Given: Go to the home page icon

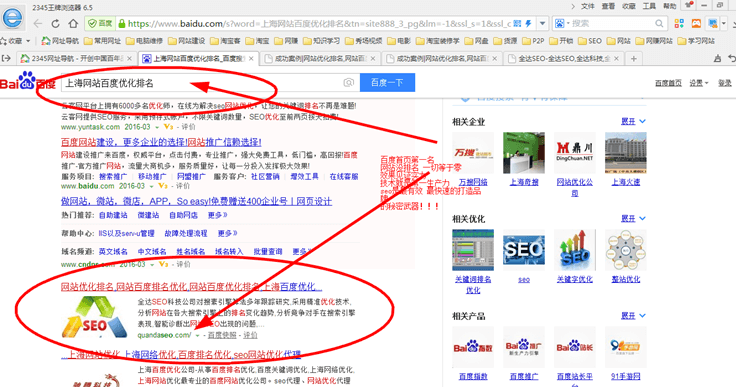Looking at the screenshot, I should tap(73, 23).
